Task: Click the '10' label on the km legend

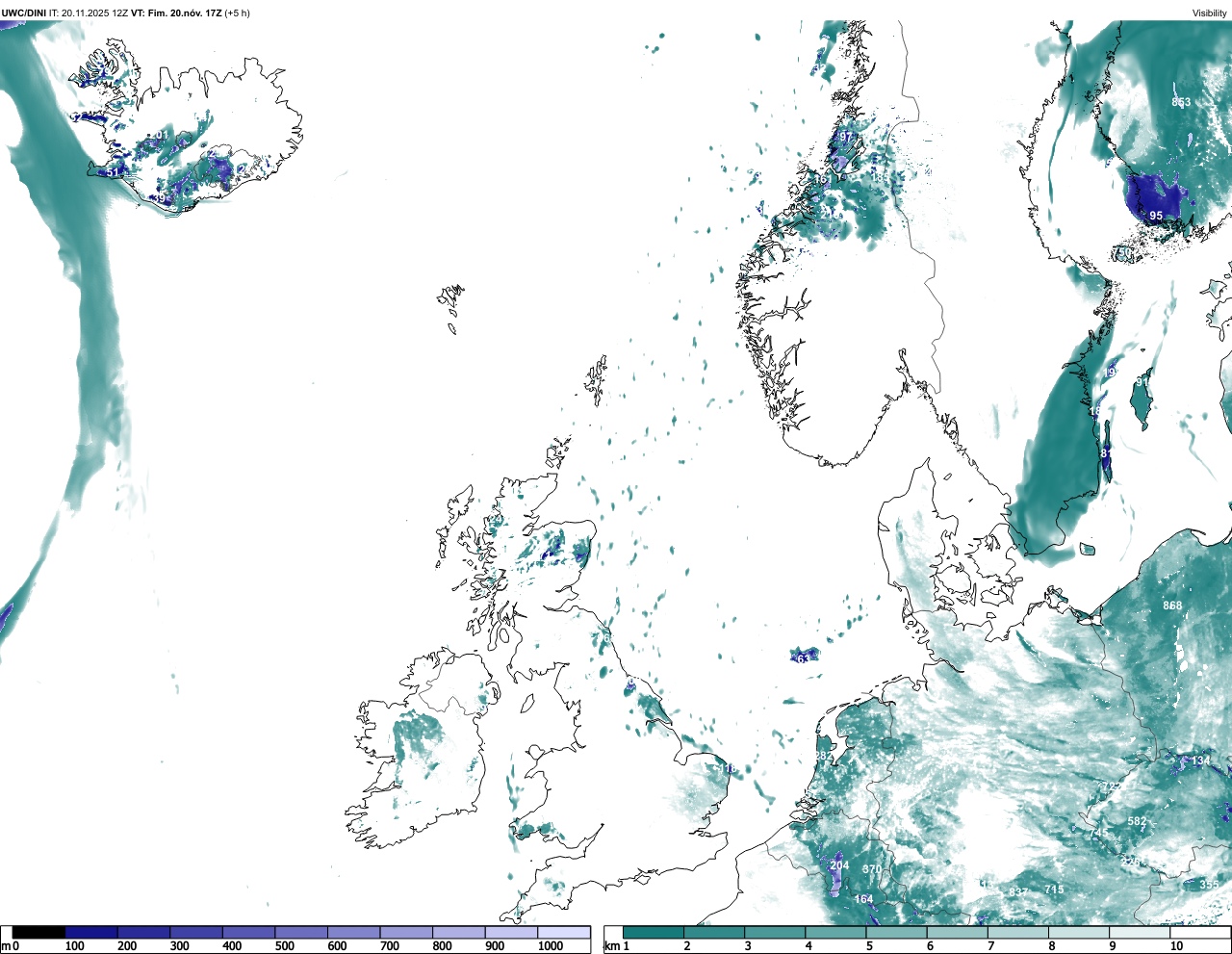Action: pyautogui.click(x=1176, y=946)
